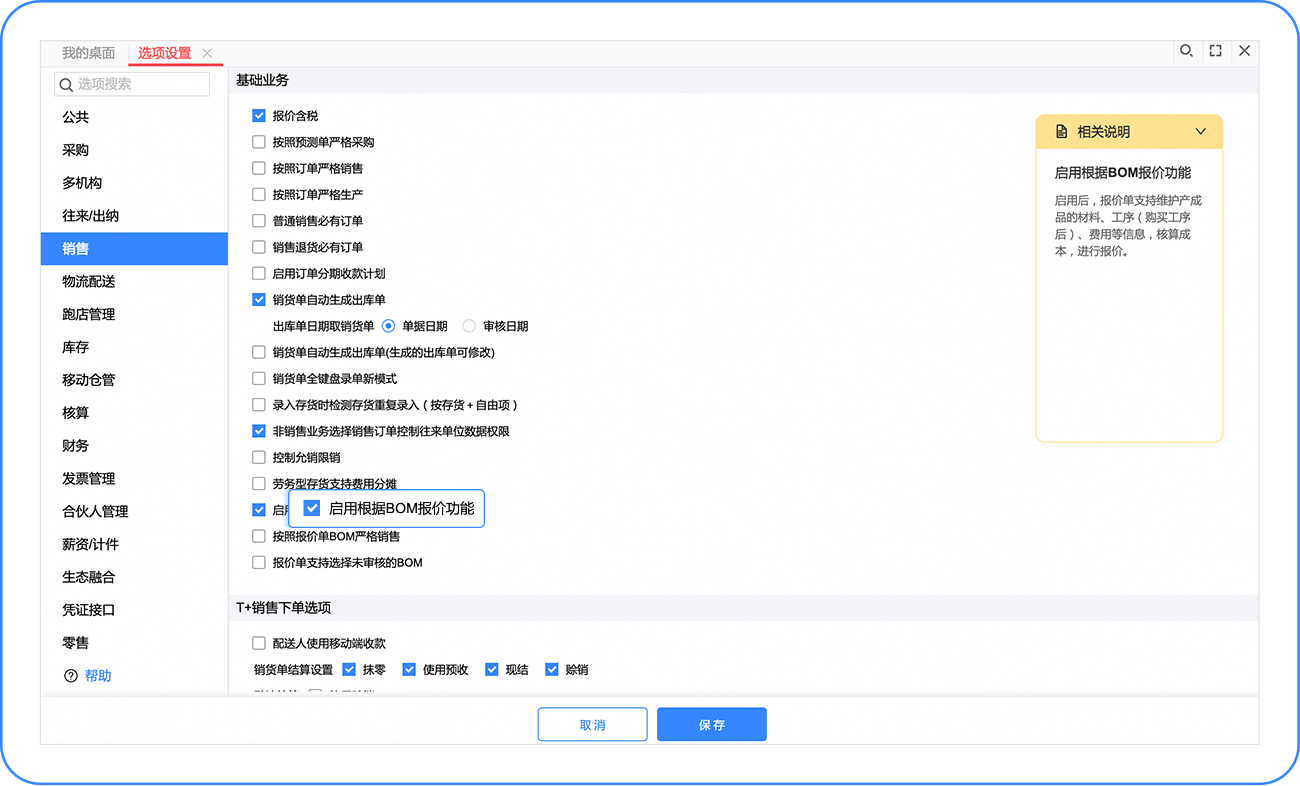Click the document icon beside 相关说明
Screen dimensions: 1300x786
pyautogui.click(x=1062, y=132)
